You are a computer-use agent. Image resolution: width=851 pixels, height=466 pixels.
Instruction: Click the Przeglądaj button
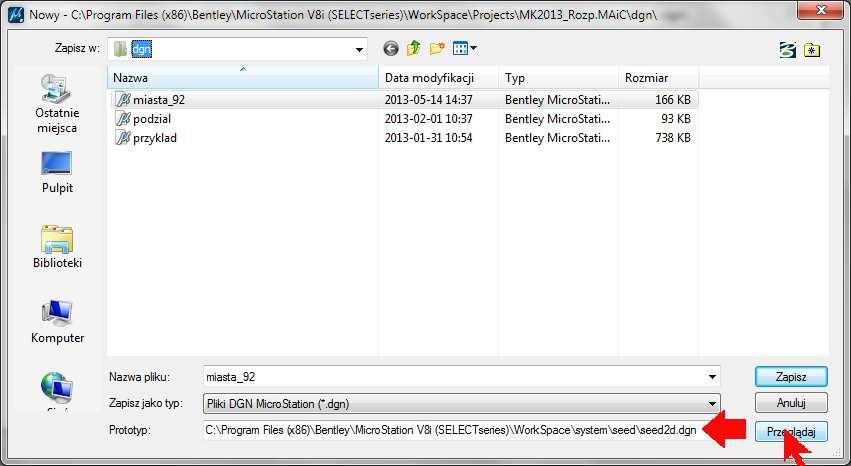coord(791,432)
